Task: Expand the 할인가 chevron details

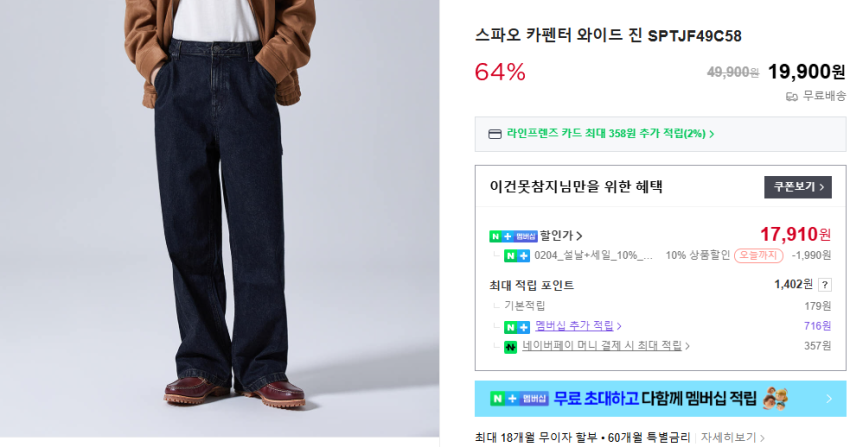Action: coord(579,236)
